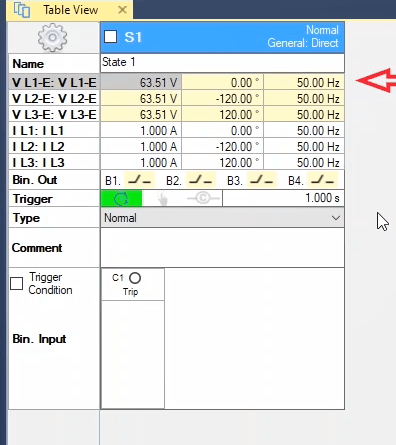The height and width of the screenshot is (445, 396).
Task: Edit the 1.000 s trigger time field
Action: (x=283, y=198)
